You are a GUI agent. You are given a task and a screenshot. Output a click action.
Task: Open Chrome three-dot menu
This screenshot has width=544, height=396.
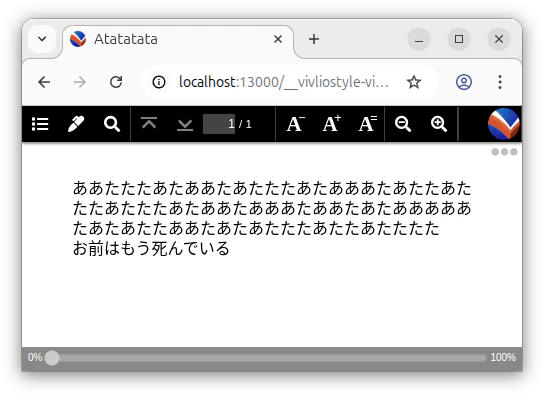coord(500,82)
